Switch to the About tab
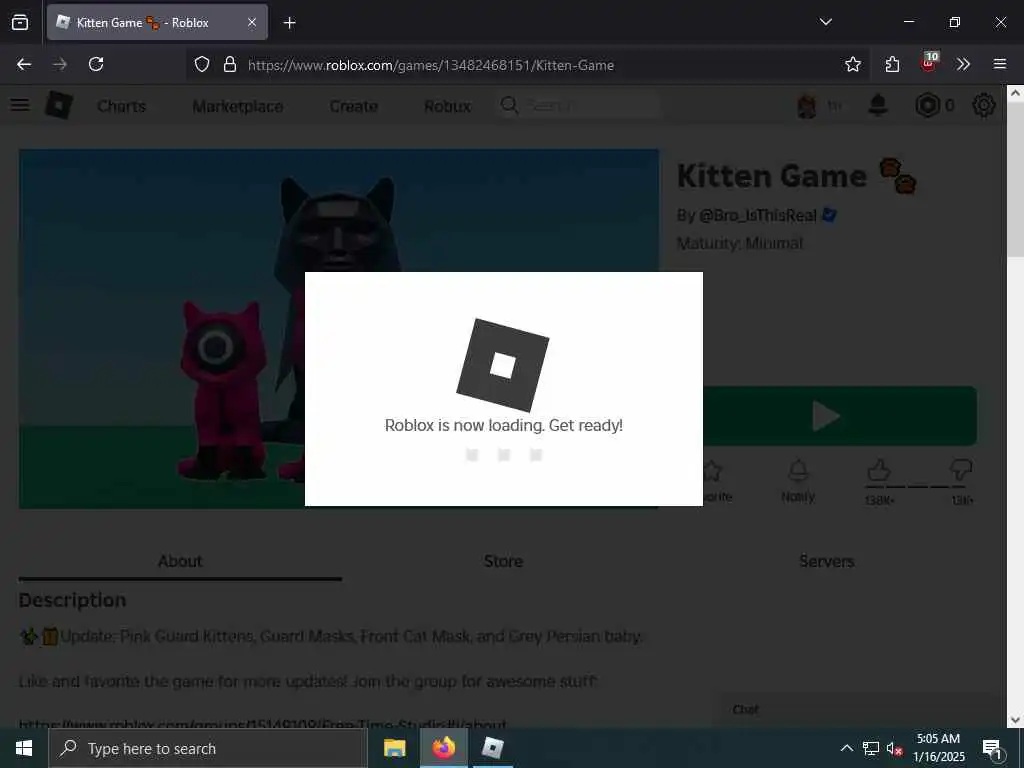Image resolution: width=1024 pixels, height=768 pixels. point(180,561)
